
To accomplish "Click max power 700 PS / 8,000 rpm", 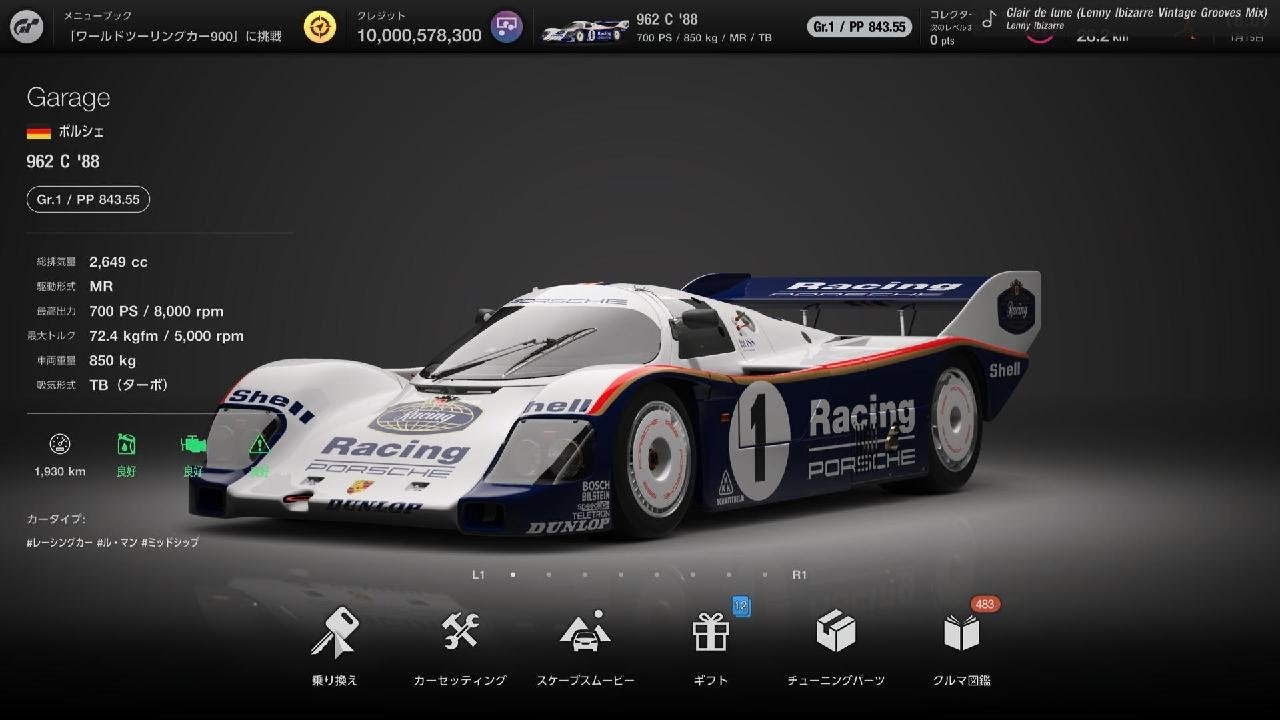I will 156,311.
